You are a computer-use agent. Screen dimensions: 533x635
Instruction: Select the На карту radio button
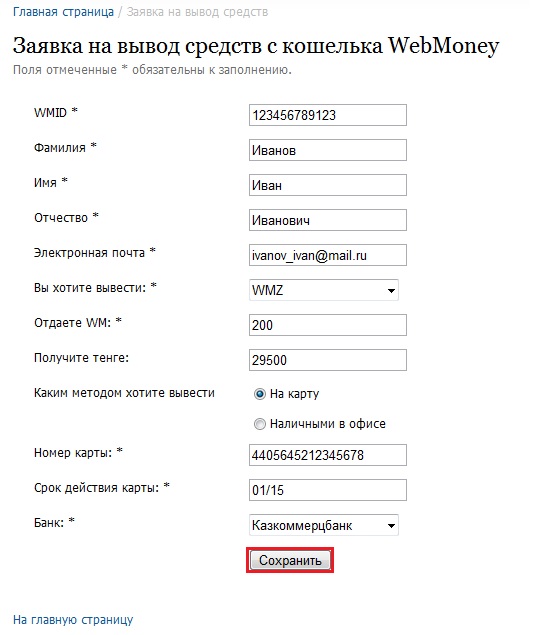click(x=260, y=394)
